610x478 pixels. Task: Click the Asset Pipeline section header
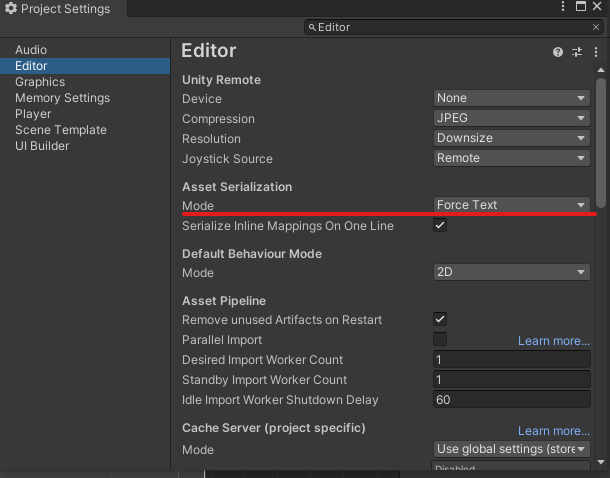pos(224,301)
